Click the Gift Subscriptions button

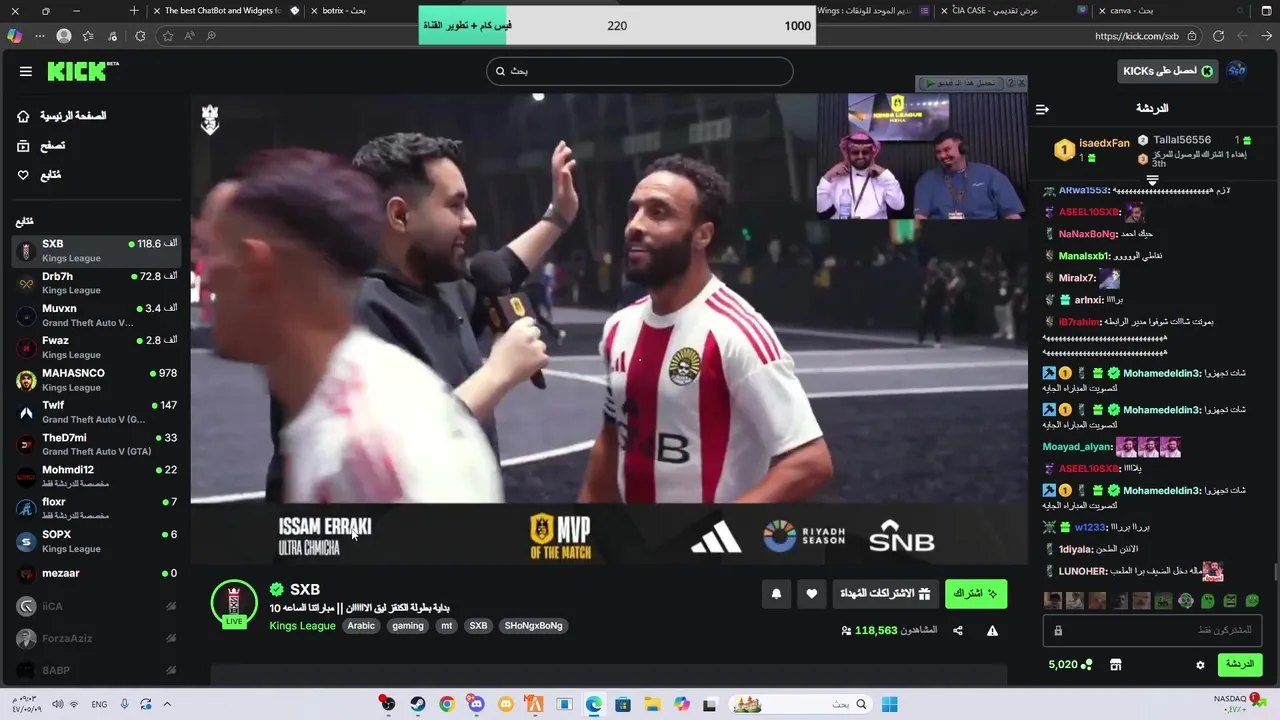(x=885, y=593)
